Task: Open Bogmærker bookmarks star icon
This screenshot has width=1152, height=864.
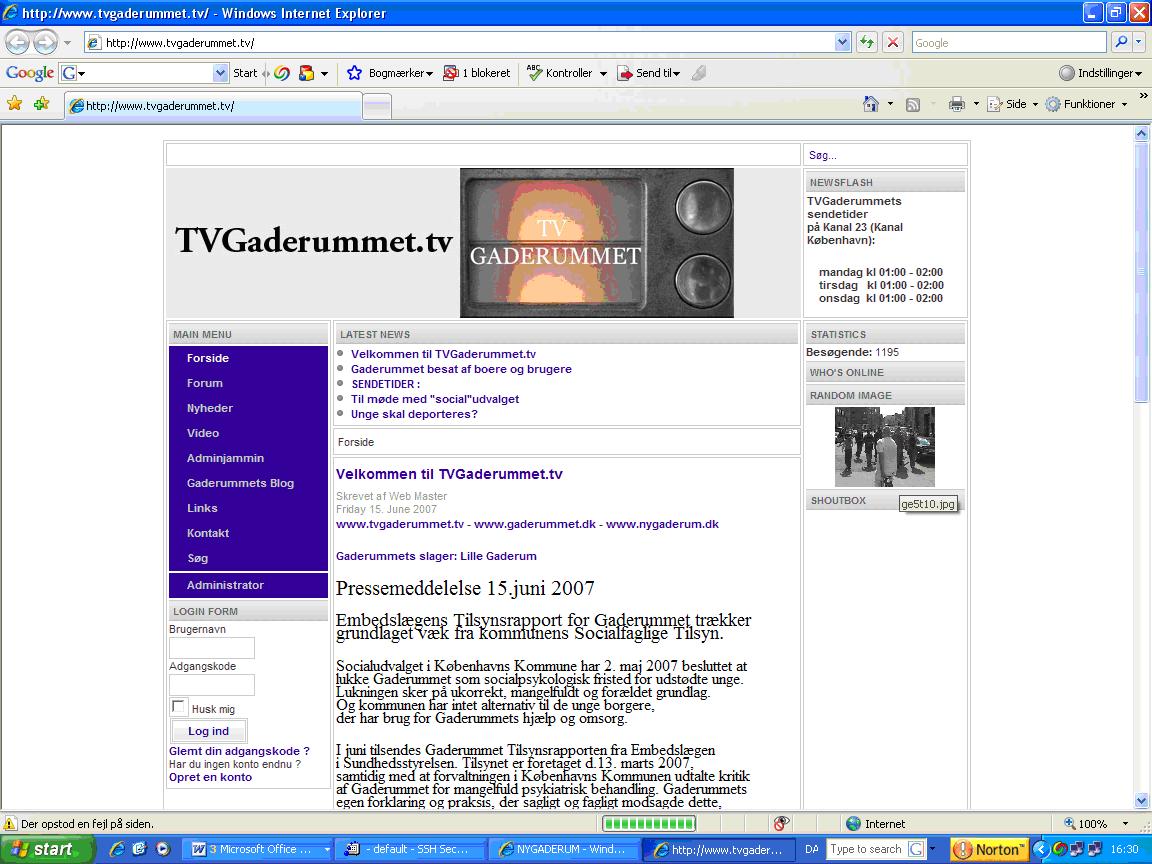Action: [x=354, y=73]
